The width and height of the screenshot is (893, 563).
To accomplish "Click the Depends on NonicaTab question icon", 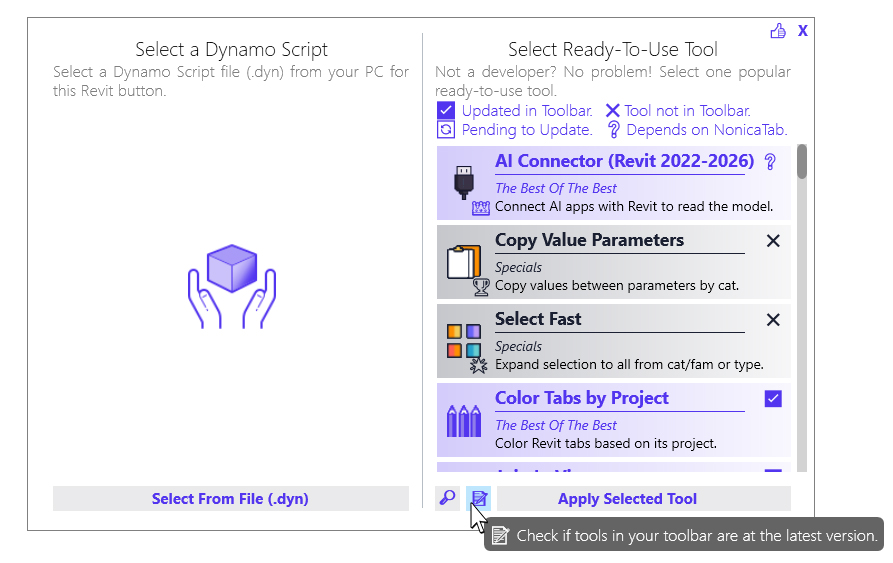I will (613, 130).
